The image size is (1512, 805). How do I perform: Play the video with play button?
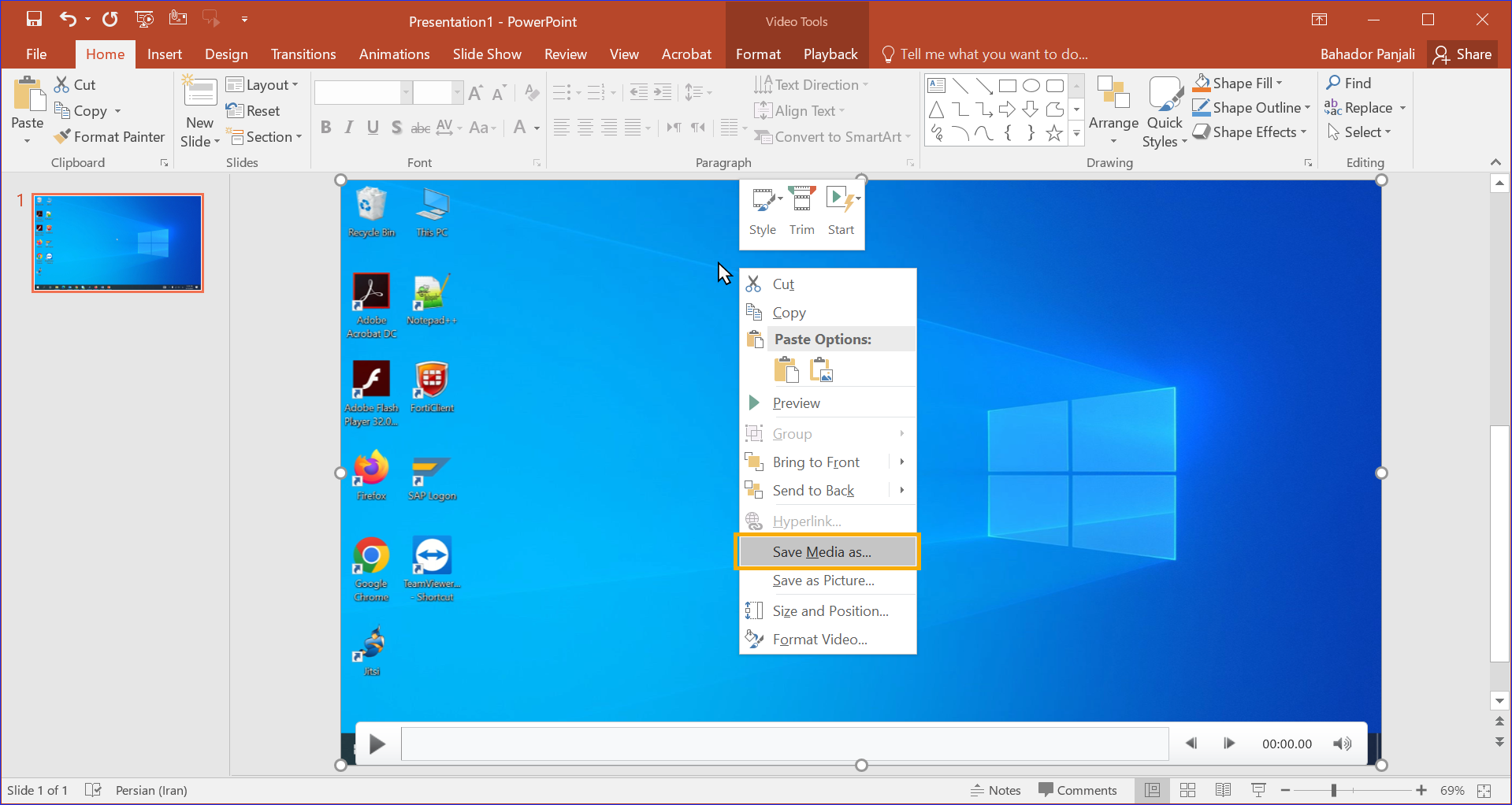pyautogui.click(x=377, y=744)
